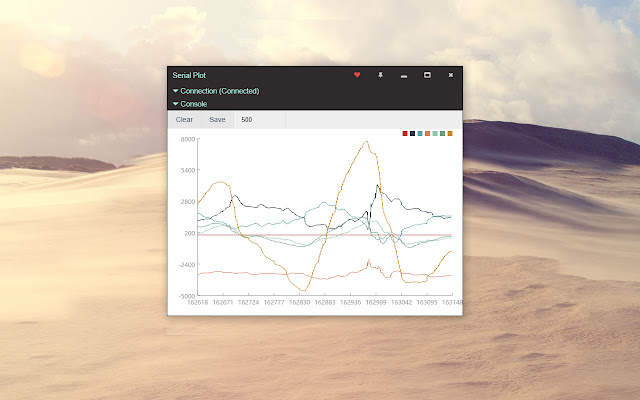
Task: Expand the Connection (Connected) section
Action: [216, 91]
